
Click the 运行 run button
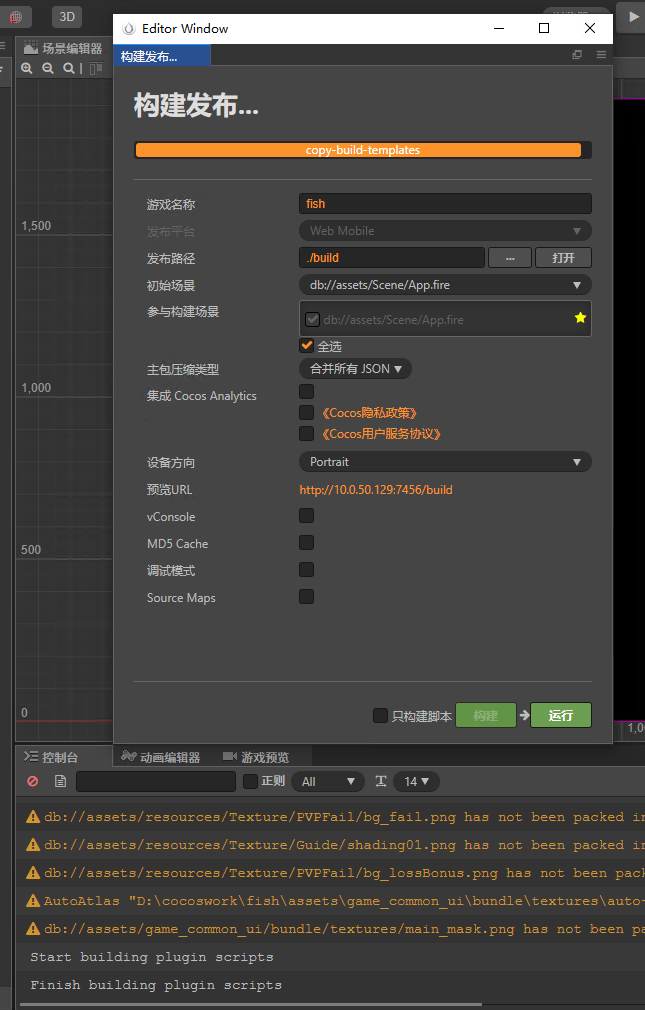[561, 715]
